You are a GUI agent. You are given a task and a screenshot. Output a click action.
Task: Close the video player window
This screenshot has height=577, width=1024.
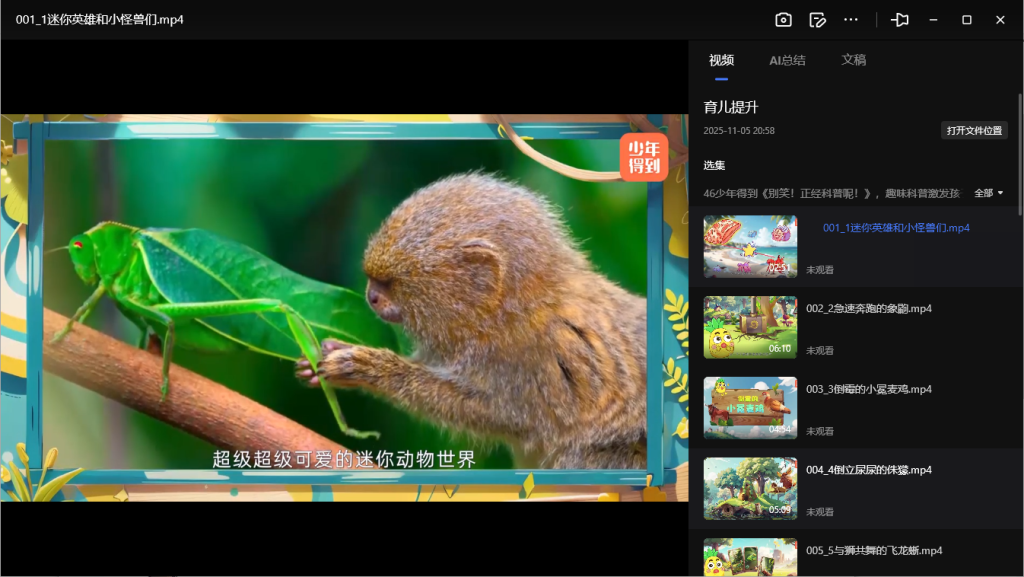pyautogui.click(x=1000, y=20)
